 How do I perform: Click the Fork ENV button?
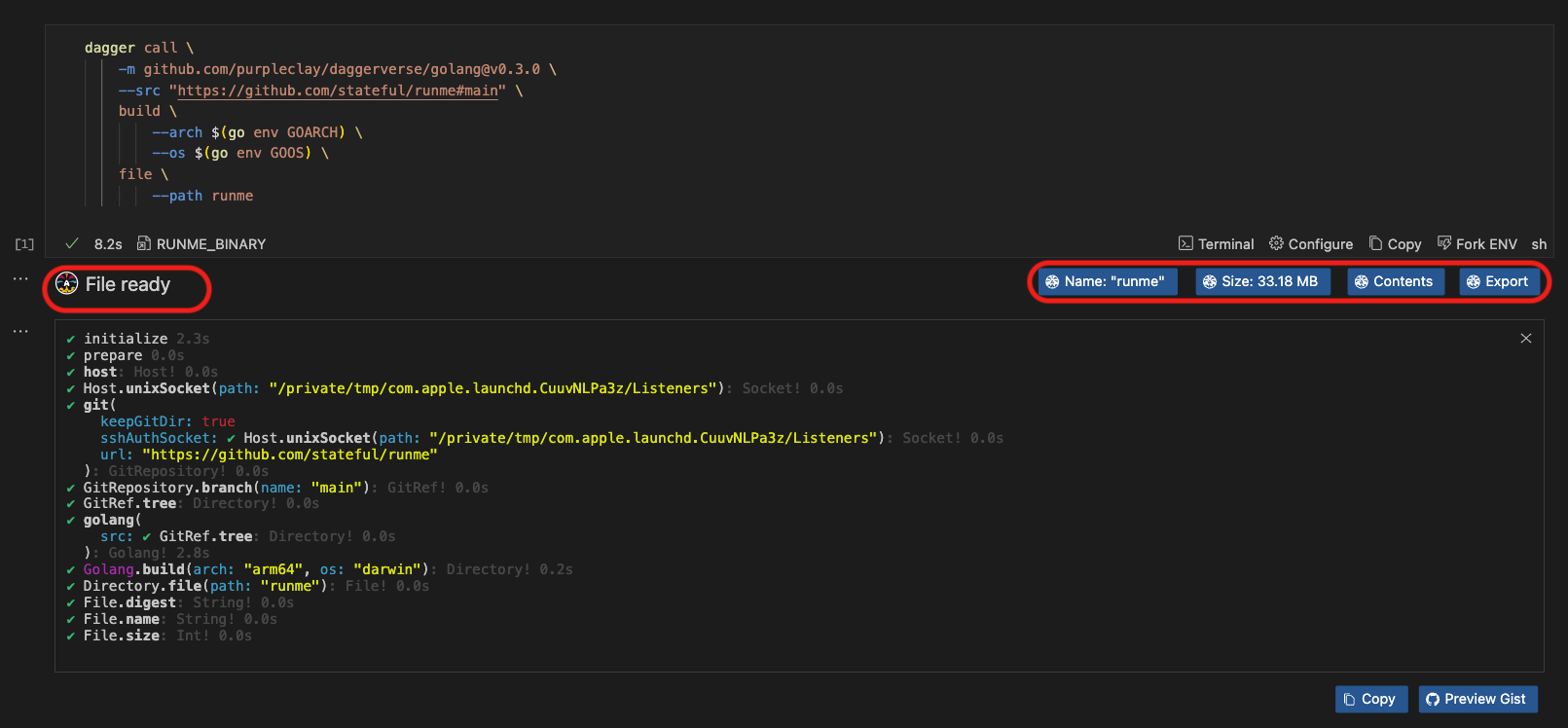click(1477, 244)
